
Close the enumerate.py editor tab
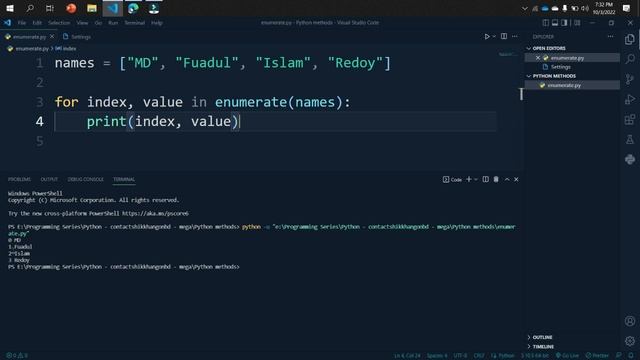click(52, 37)
